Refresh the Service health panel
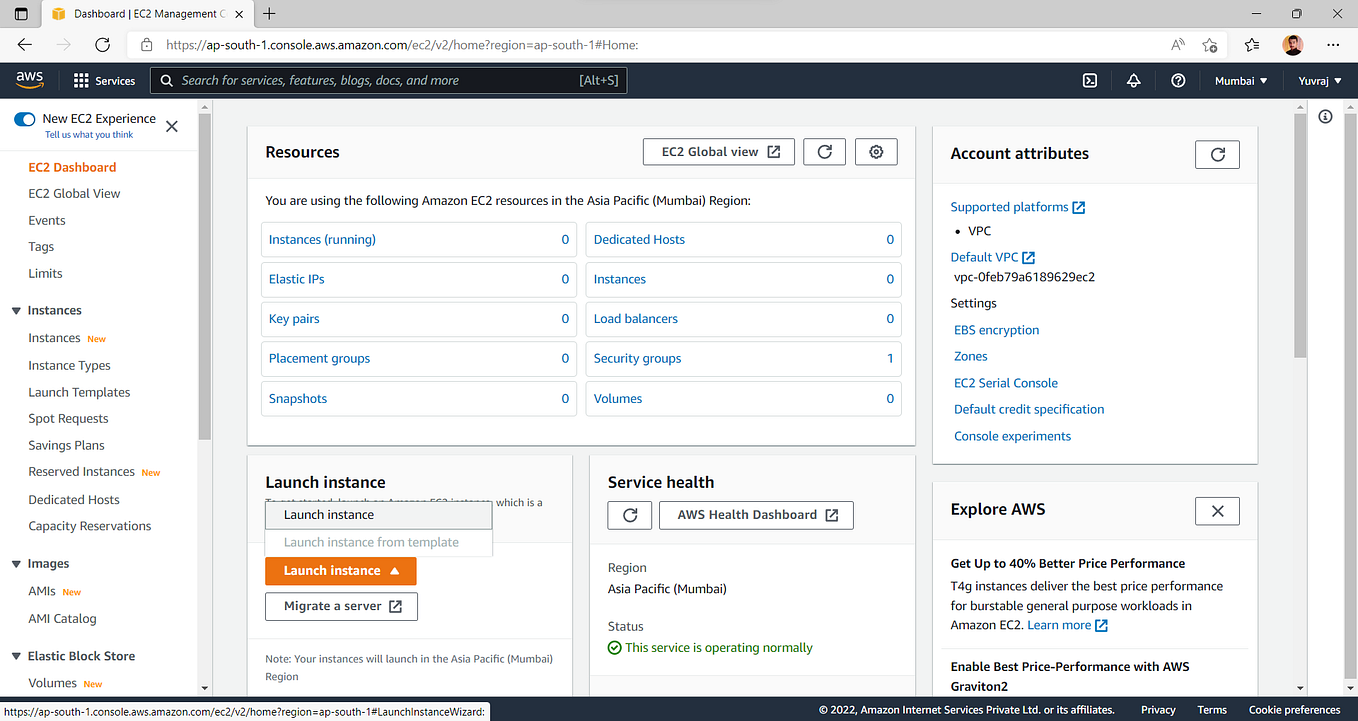The width and height of the screenshot is (1358, 721). point(629,515)
